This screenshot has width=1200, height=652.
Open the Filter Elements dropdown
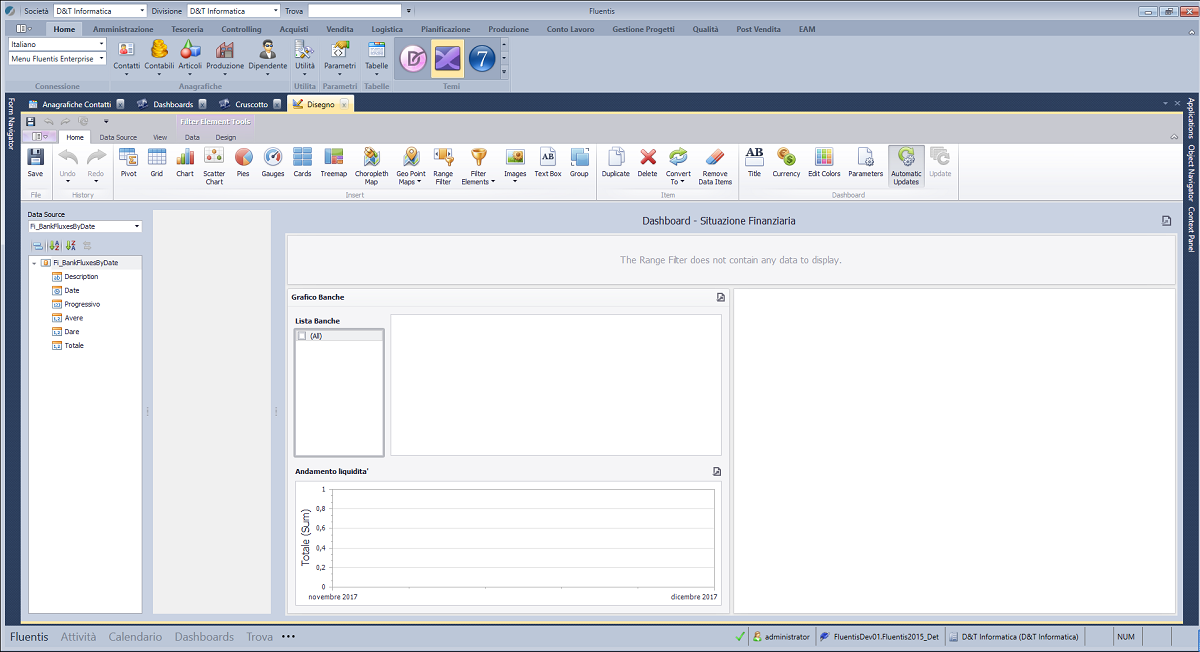pos(478,166)
